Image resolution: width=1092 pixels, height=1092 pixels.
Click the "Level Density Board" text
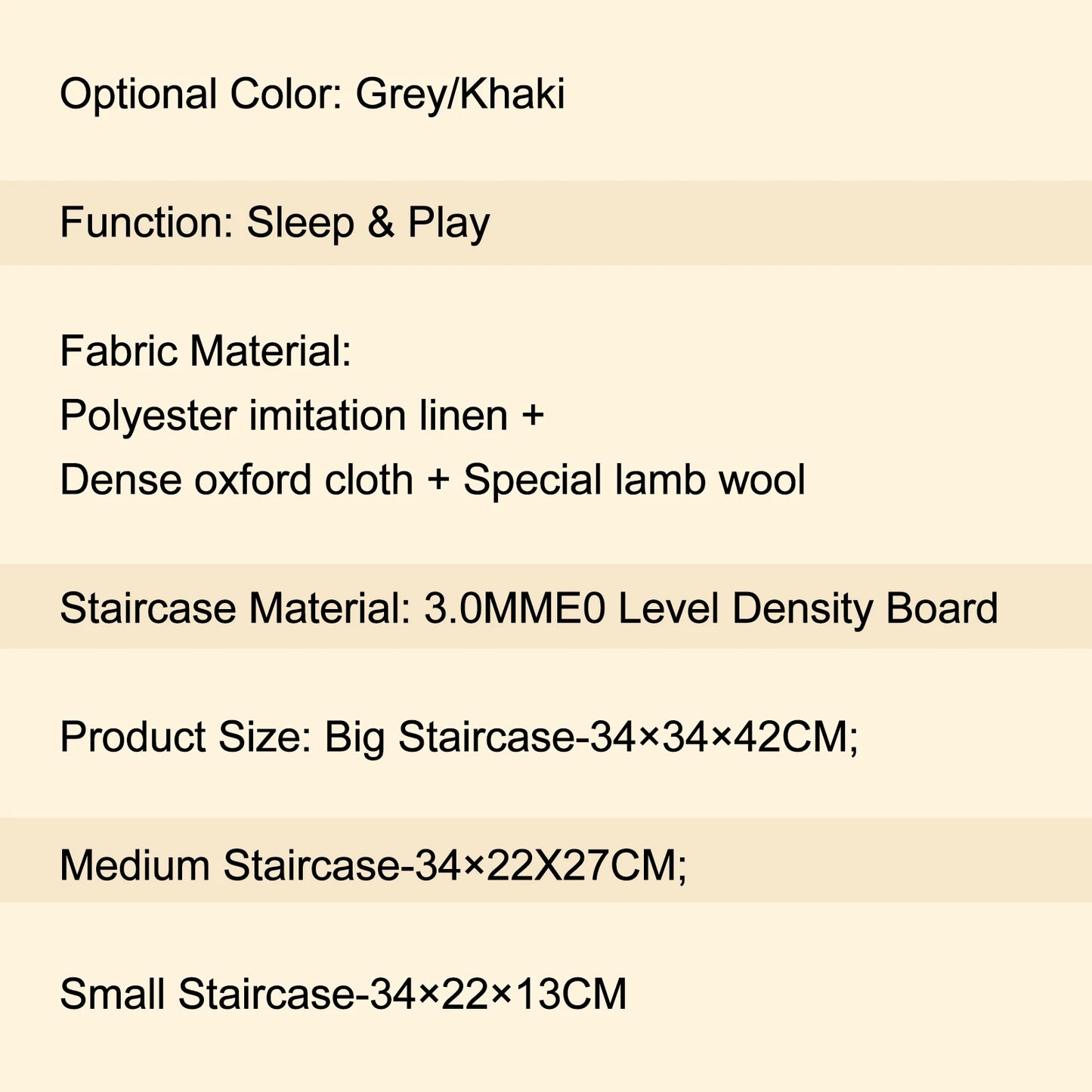(x=808, y=608)
